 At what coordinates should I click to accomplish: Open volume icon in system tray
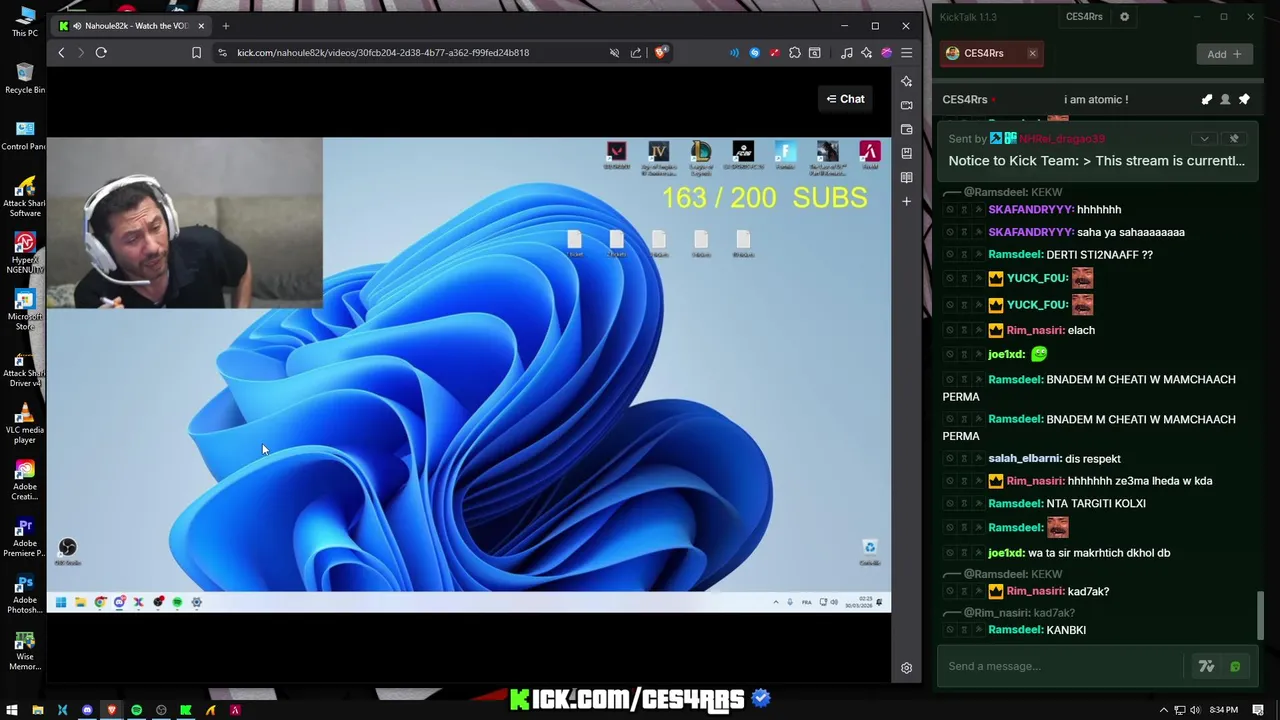coord(1195,710)
